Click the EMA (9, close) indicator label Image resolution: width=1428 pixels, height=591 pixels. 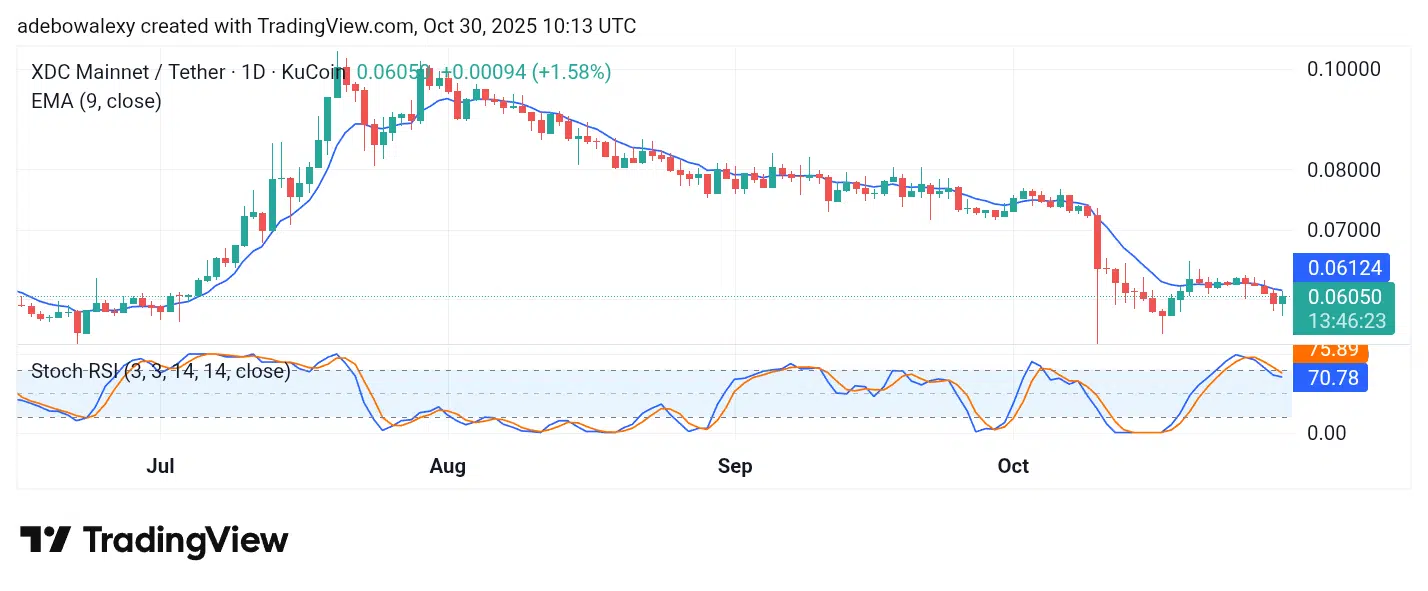[x=96, y=101]
